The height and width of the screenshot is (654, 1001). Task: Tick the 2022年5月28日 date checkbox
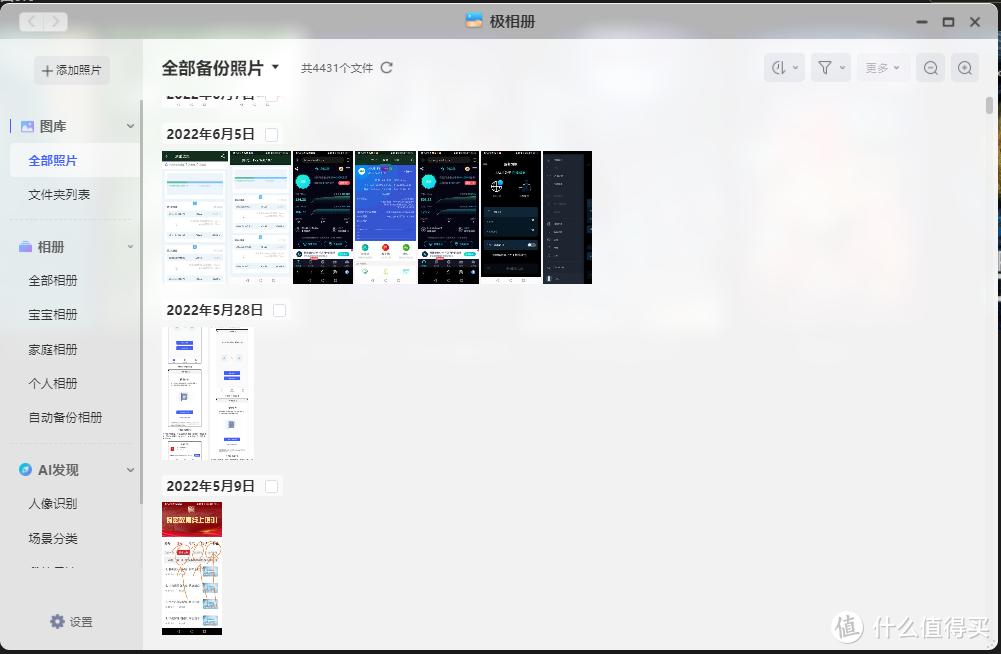tap(280, 311)
